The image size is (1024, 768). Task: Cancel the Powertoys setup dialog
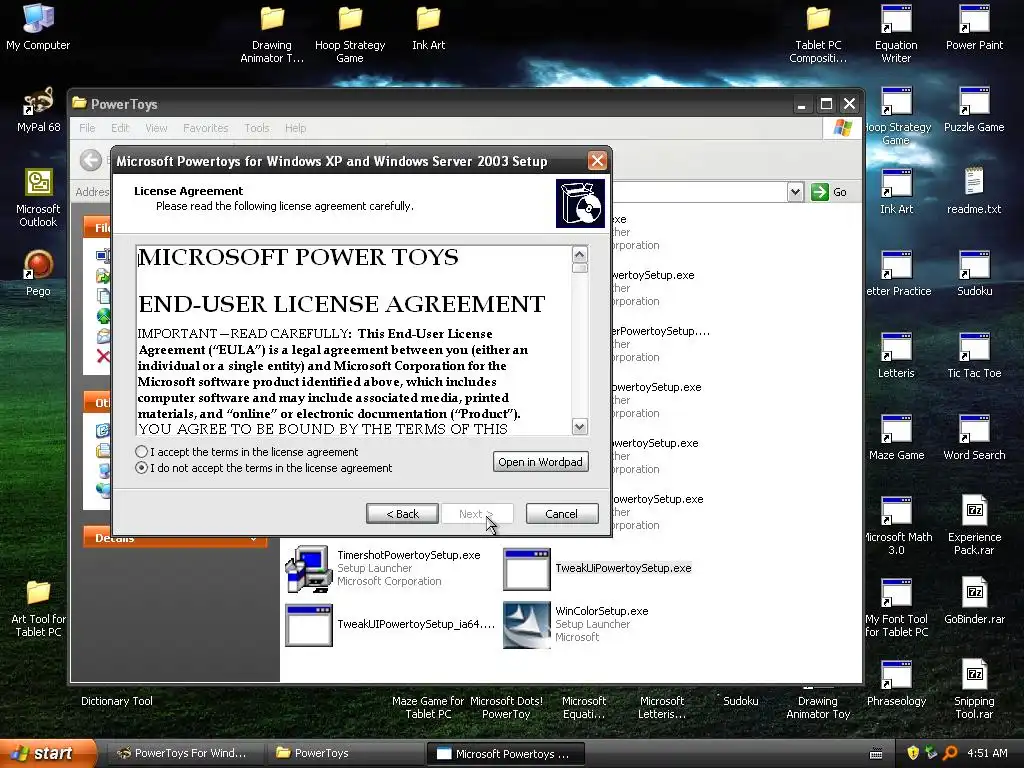[562, 514]
